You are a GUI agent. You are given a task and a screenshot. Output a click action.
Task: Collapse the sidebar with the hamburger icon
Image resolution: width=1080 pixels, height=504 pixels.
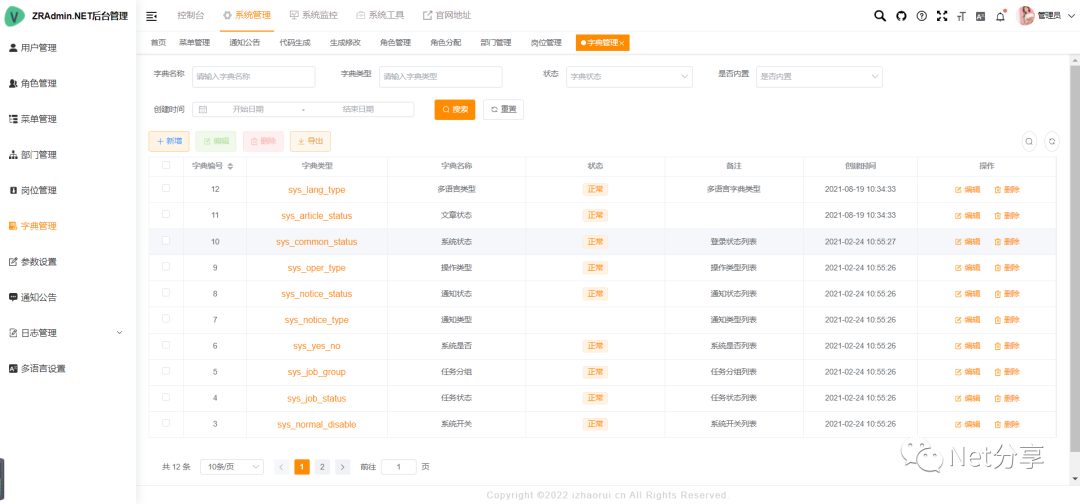coord(152,15)
